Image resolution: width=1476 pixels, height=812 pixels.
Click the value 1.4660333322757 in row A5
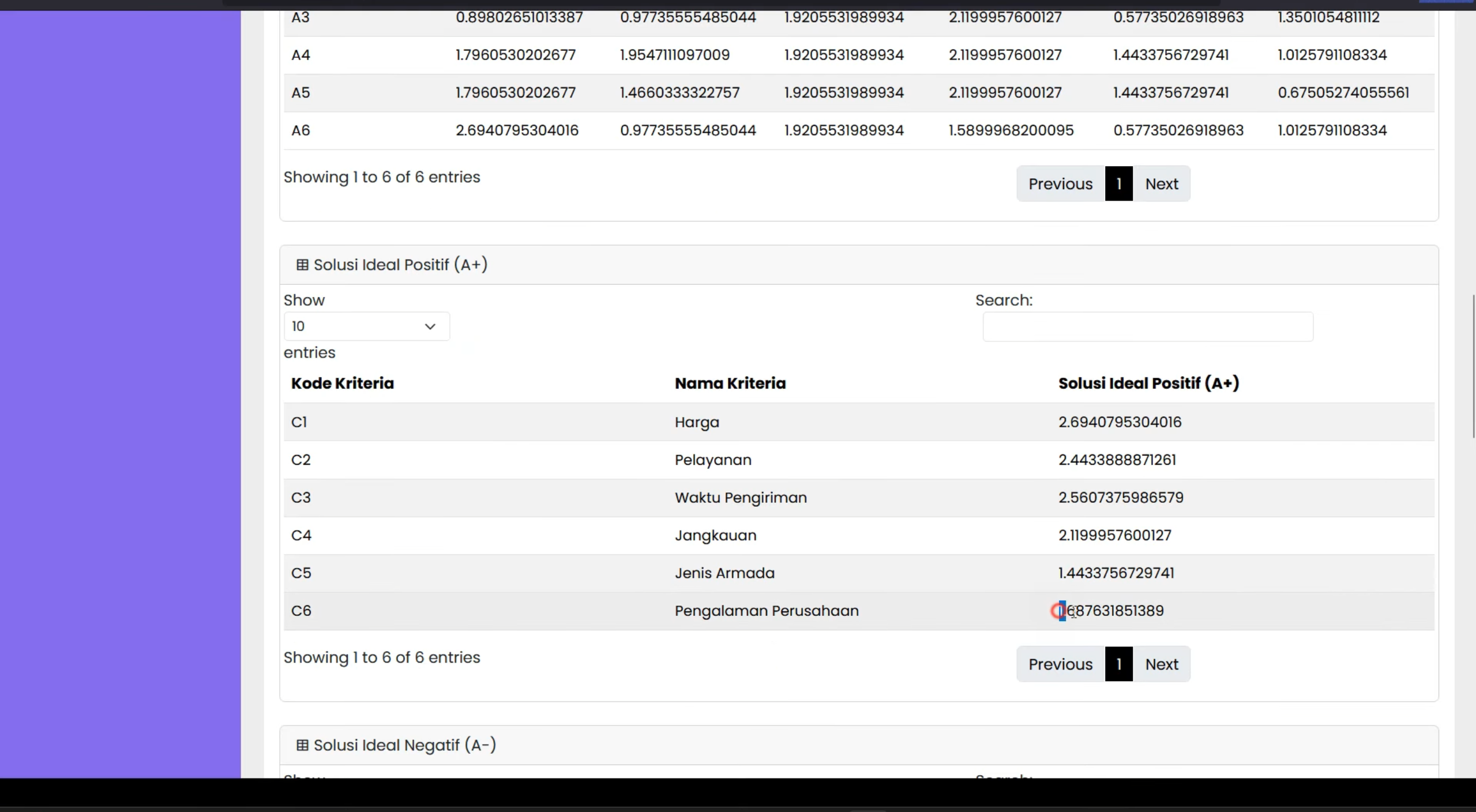[679, 93]
